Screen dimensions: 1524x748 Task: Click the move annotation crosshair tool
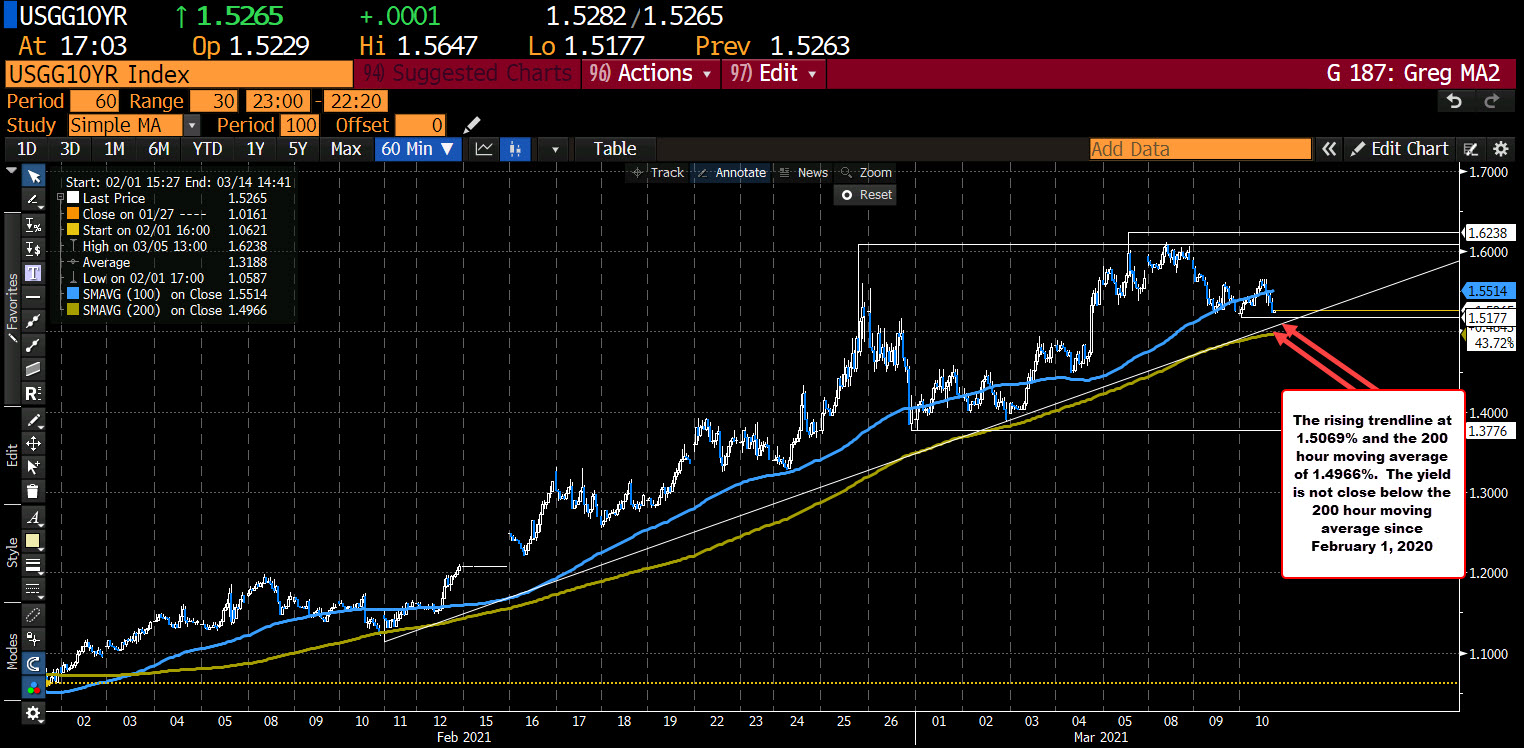(x=33, y=443)
